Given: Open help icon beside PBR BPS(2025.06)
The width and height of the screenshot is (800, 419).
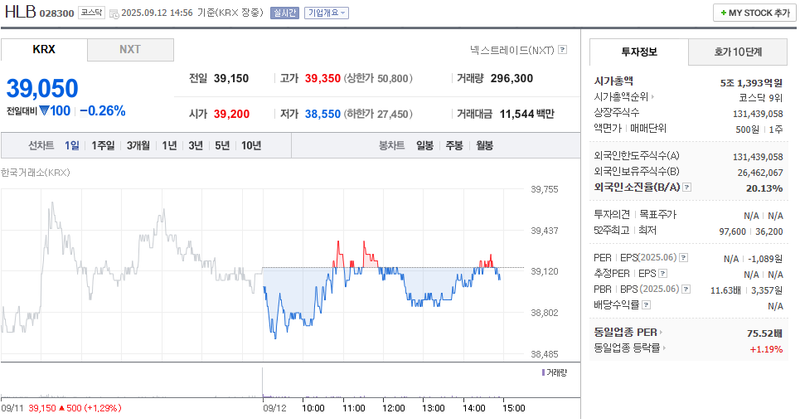Looking at the screenshot, I should (686, 289).
